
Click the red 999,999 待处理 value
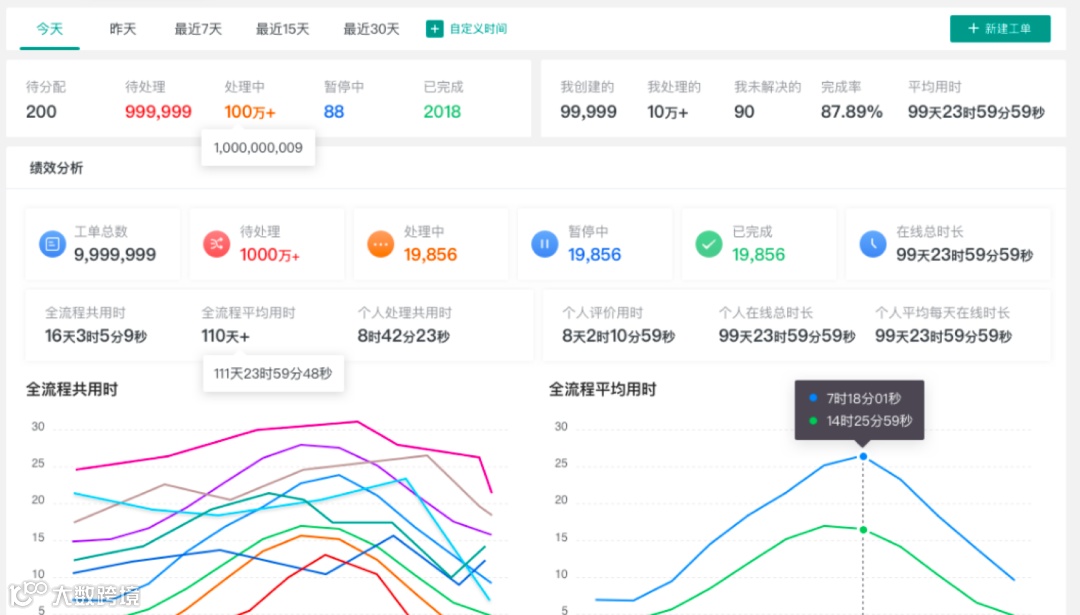(158, 112)
